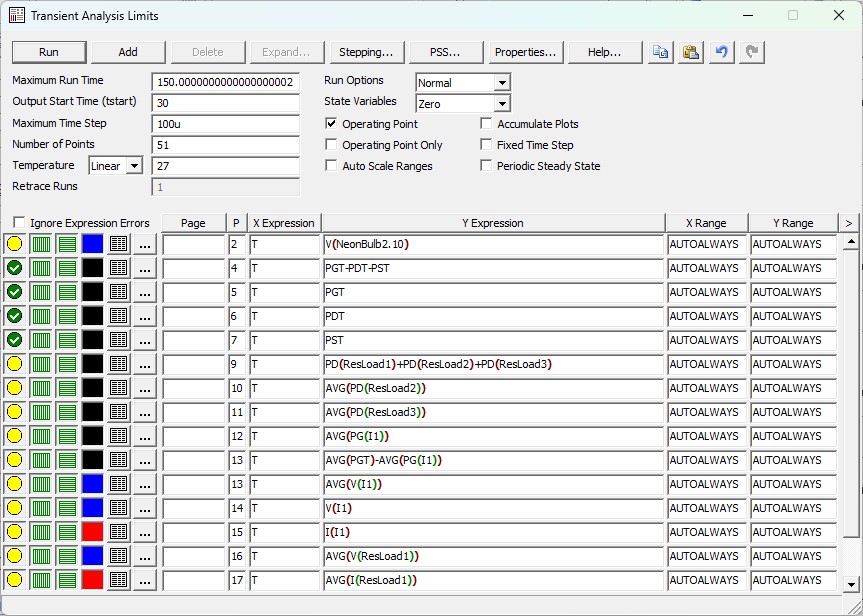Click the red color swatch in the I(I1) row
The width and height of the screenshot is (863, 616).
(92, 532)
